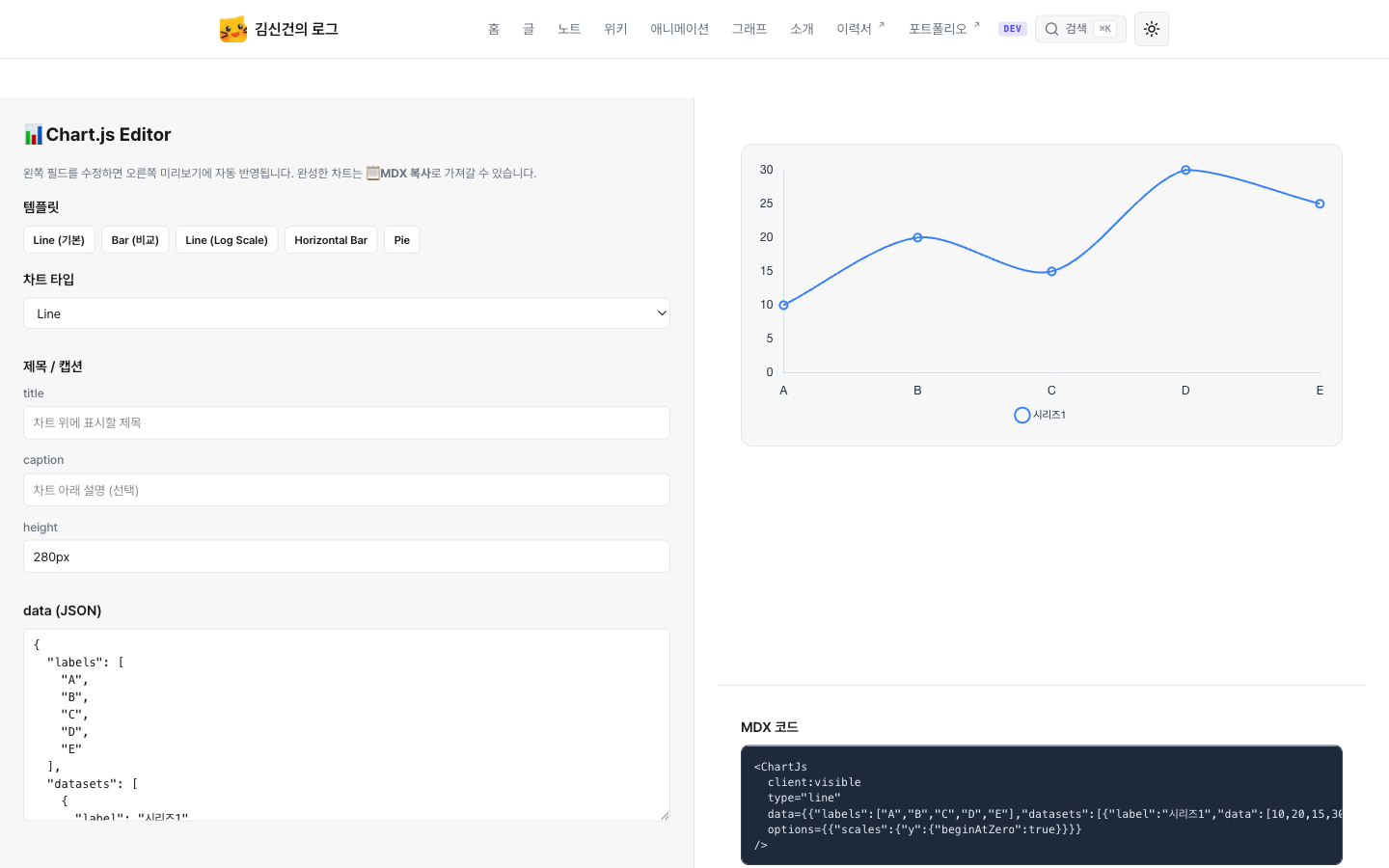Choose the Horizontal Bar template
1389x868 pixels.
(331, 240)
